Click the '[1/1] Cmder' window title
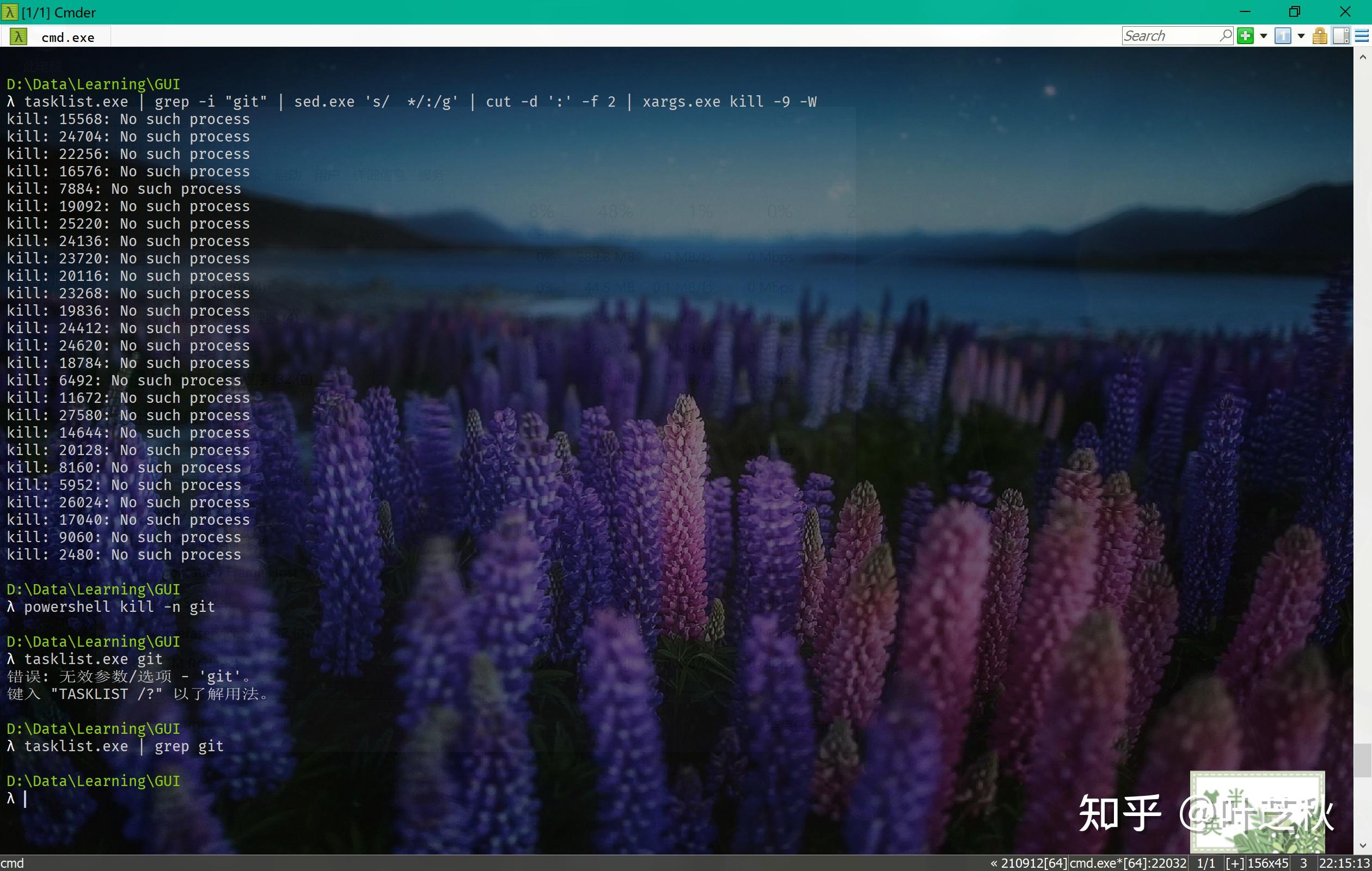 click(59, 12)
